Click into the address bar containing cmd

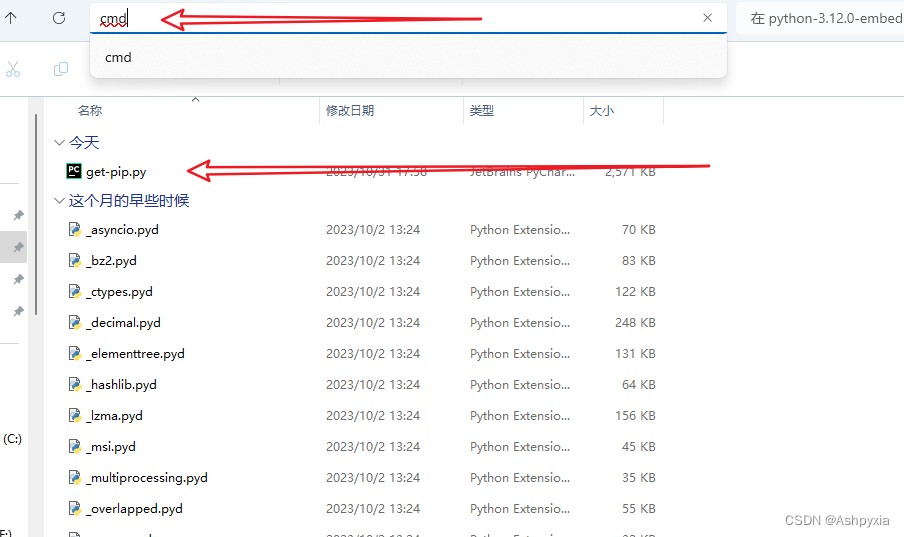click(x=408, y=18)
